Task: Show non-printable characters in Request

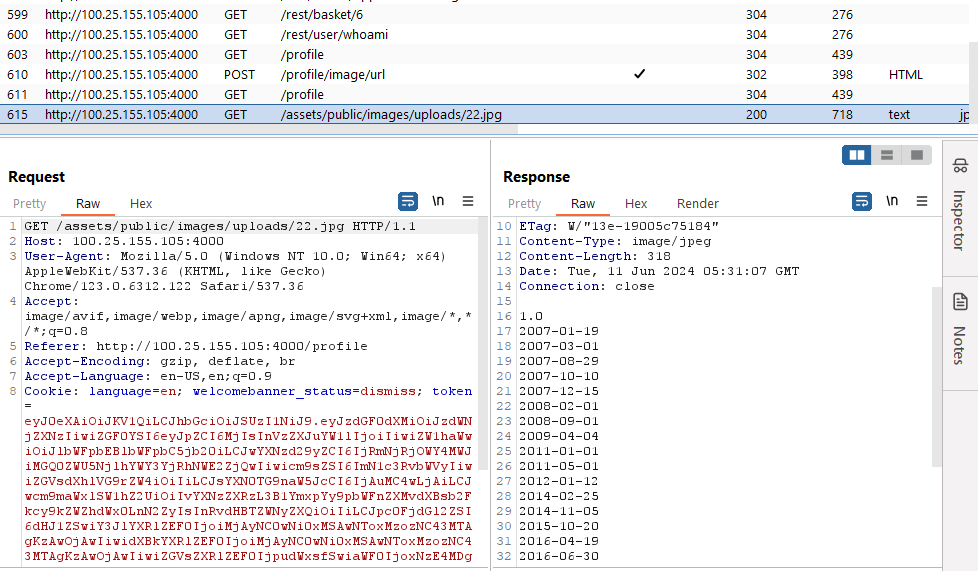Action: [x=438, y=202]
